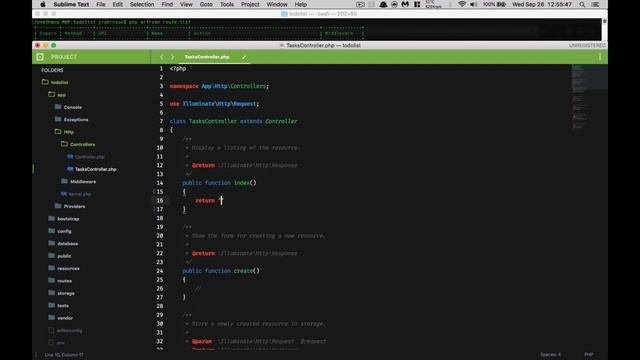Click the M icon in the menu bar
640x360 pixels.
[x=405, y=4]
